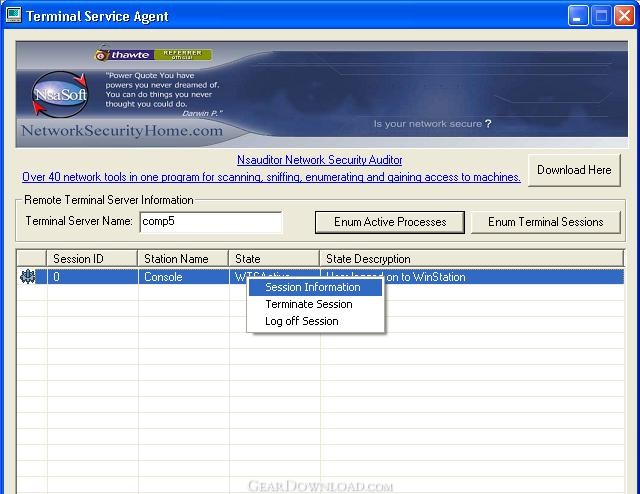Click the Terminal Service Agent title bar icon
This screenshot has height=494, width=640.
tap(13, 15)
